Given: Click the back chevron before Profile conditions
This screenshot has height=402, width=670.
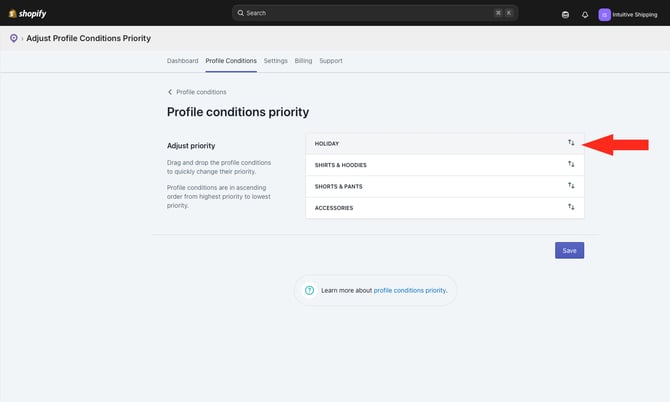Looking at the screenshot, I should click(x=170, y=92).
